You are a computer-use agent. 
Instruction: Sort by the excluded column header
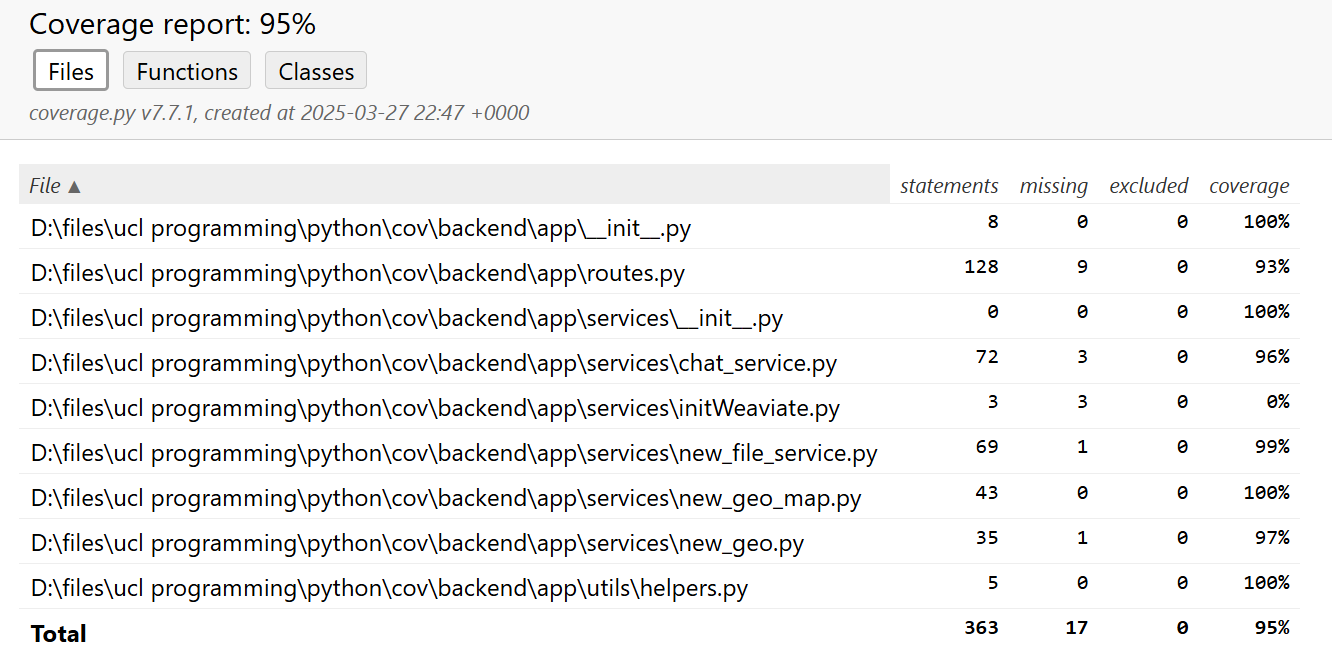[x=1148, y=185]
